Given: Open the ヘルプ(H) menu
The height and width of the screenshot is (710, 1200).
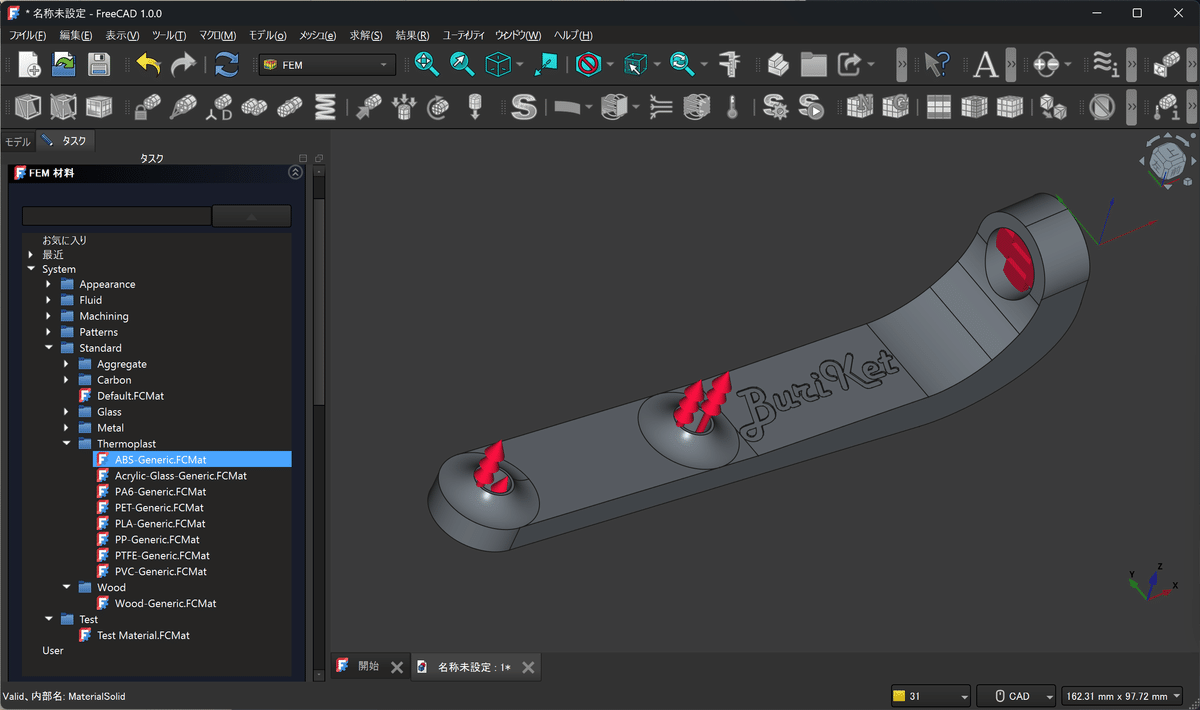Looking at the screenshot, I should 573,35.
